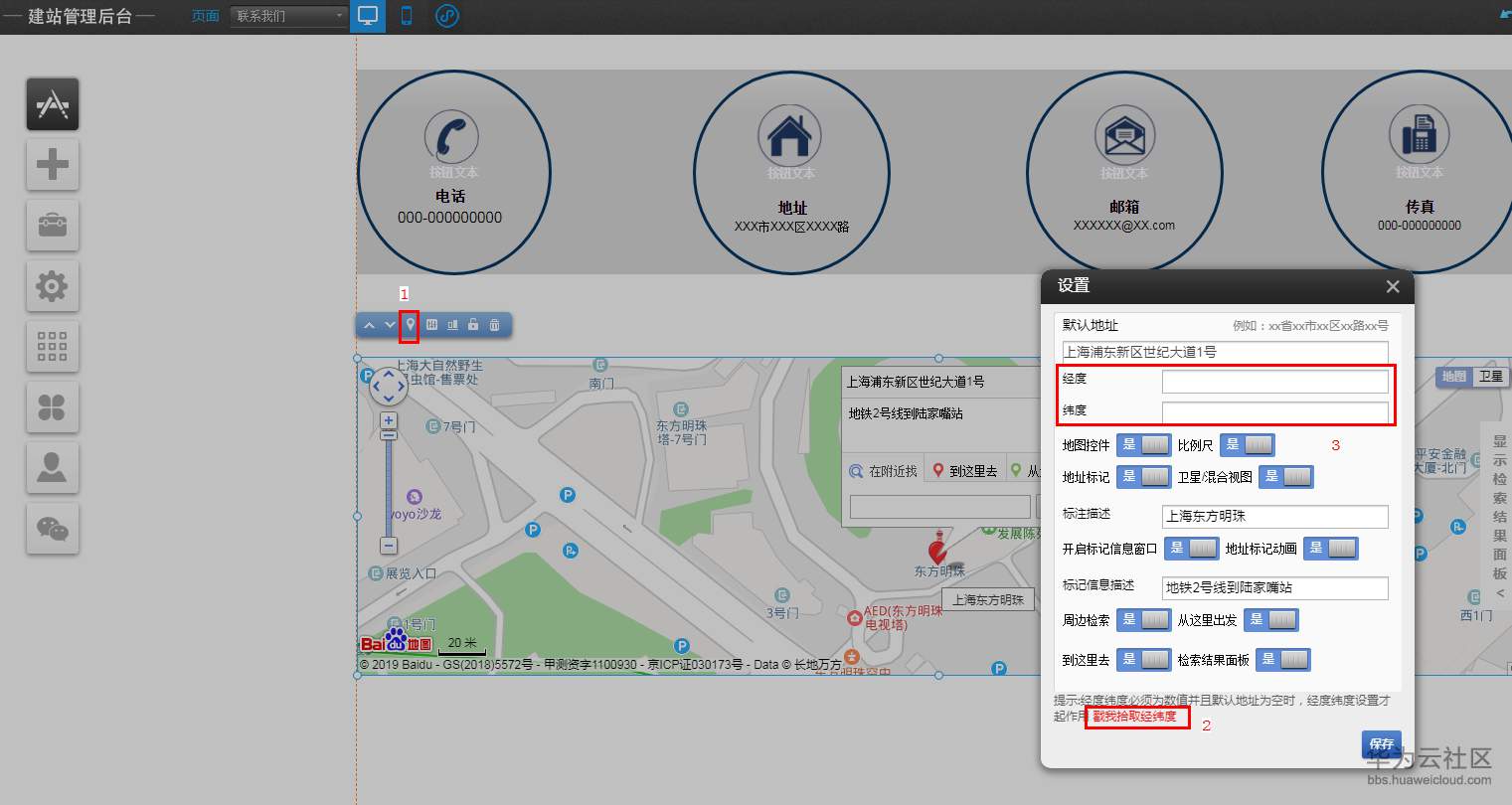
Task: Click the search box in map info window
Action: [x=939, y=506]
